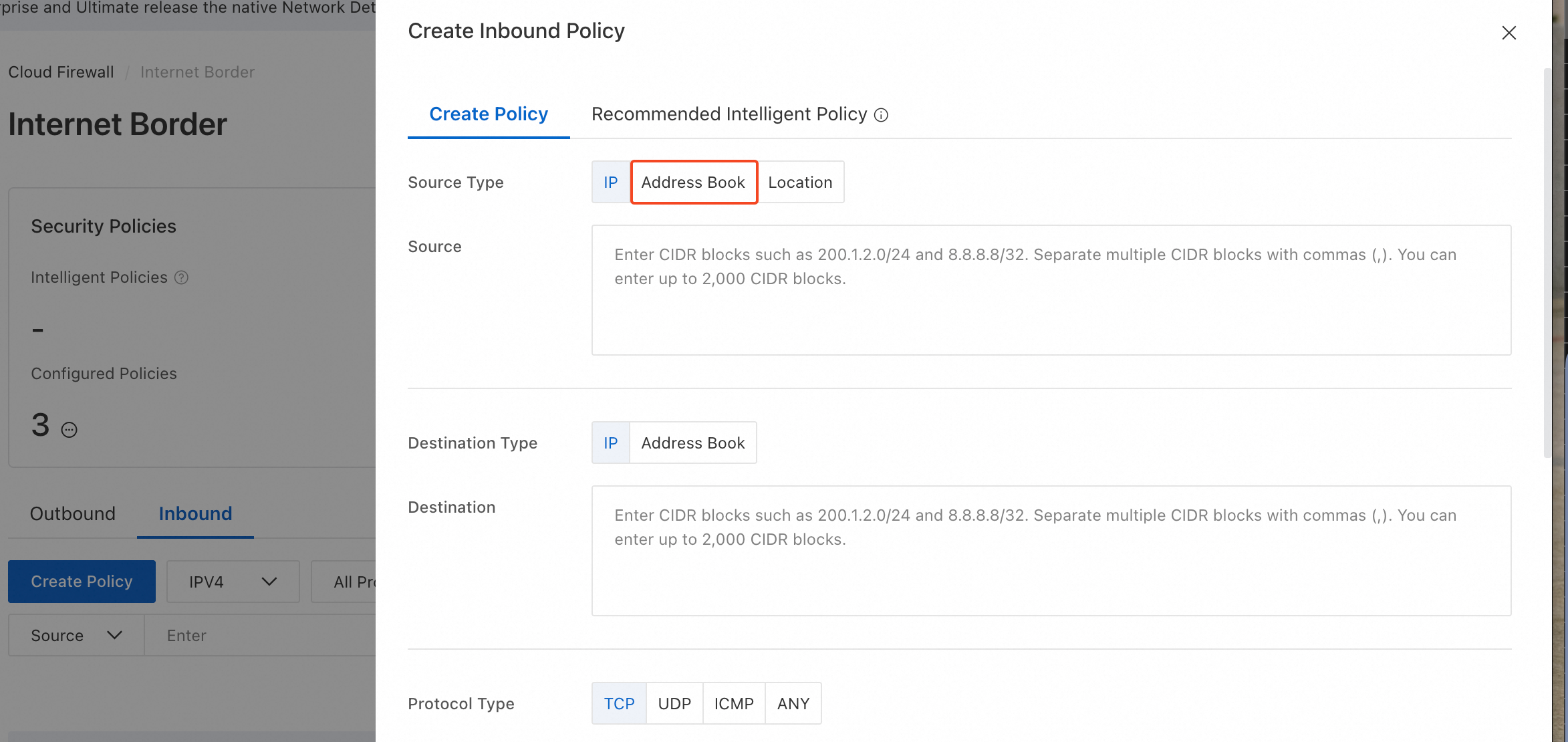Image resolution: width=1568 pixels, height=742 pixels.
Task: Open Cloud Firewall breadcrumb link
Action: 61,72
